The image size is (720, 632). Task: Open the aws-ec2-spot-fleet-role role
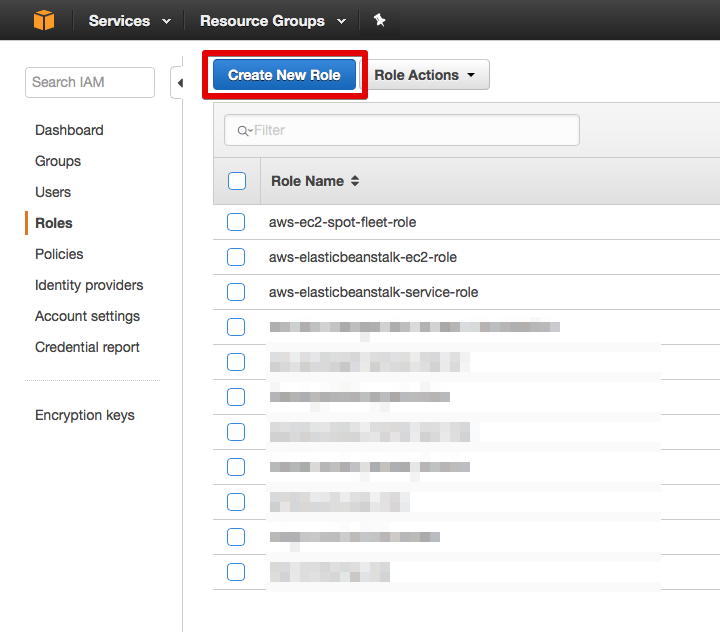coord(343,222)
